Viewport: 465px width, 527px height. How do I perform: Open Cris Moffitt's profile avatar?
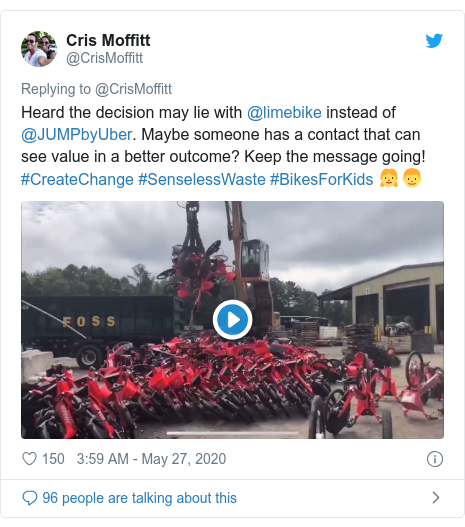39,49
